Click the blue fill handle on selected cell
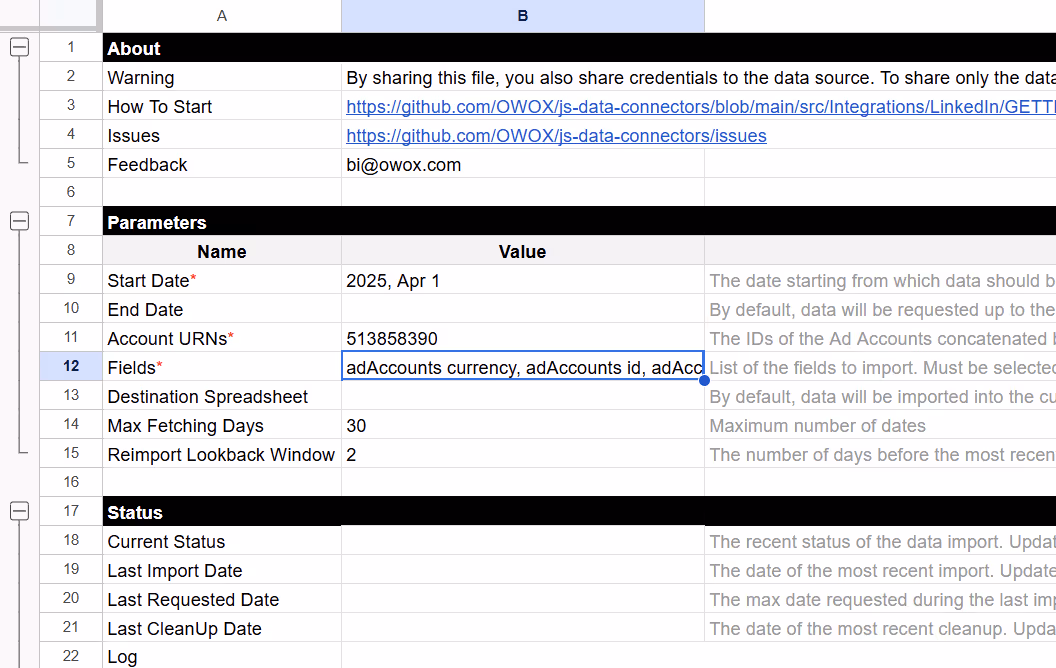 click(x=704, y=381)
